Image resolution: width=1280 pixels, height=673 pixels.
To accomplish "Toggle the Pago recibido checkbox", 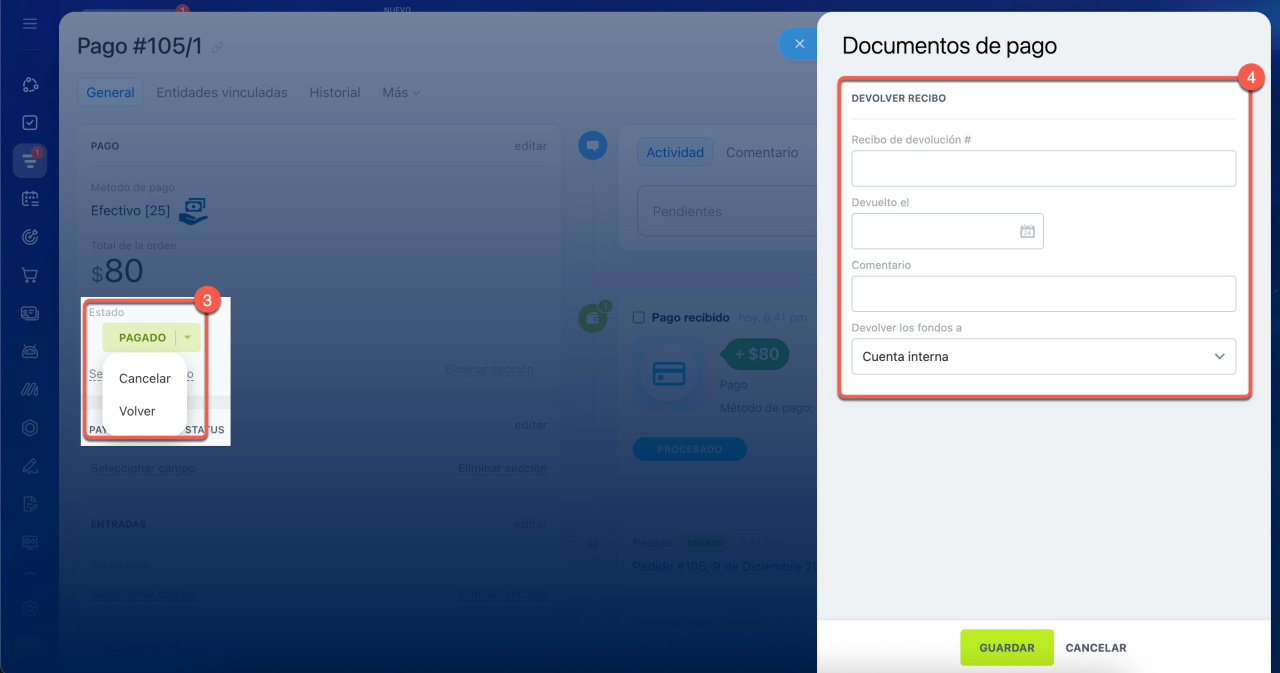I will tap(638, 317).
